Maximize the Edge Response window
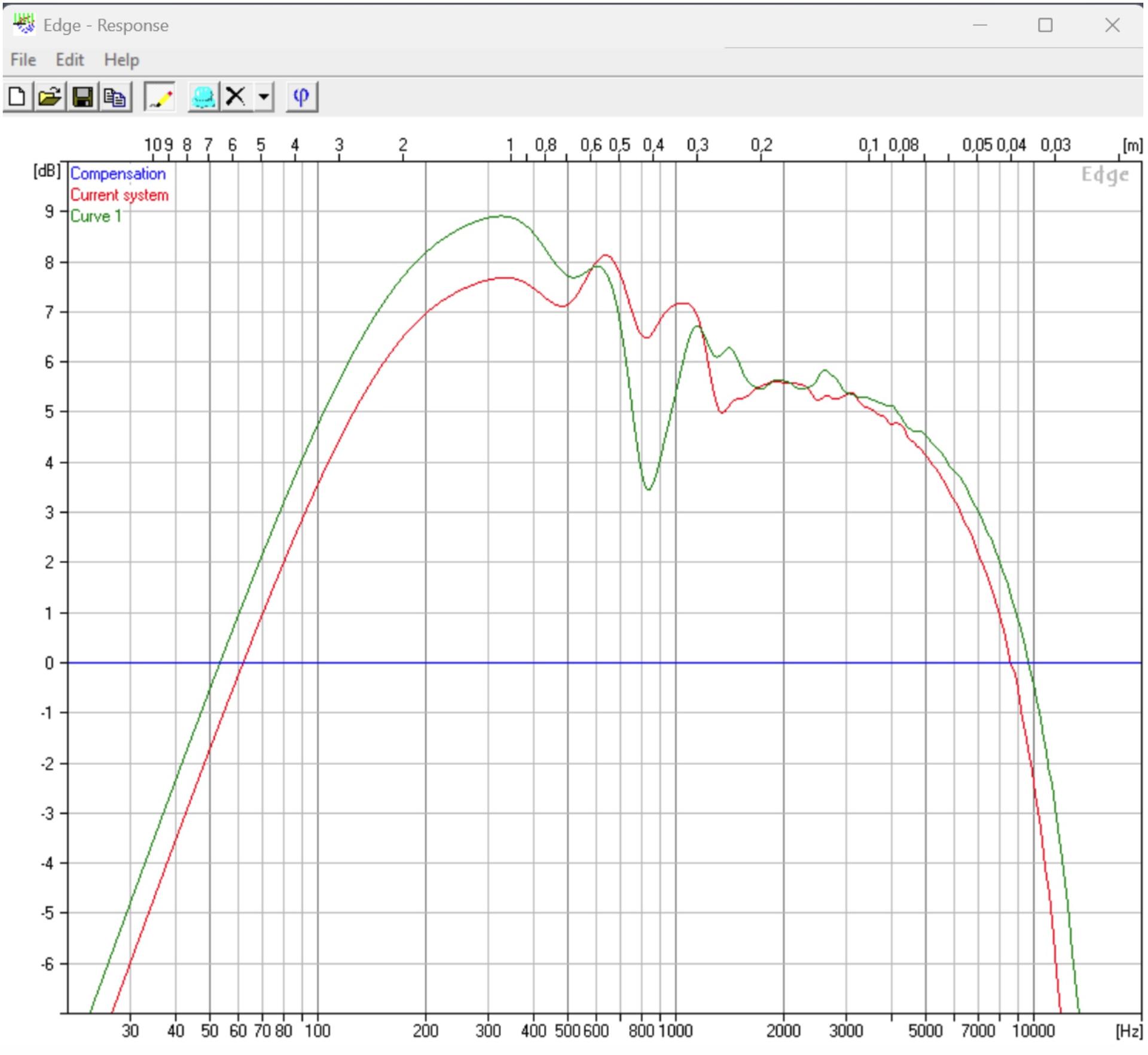 (x=1045, y=25)
